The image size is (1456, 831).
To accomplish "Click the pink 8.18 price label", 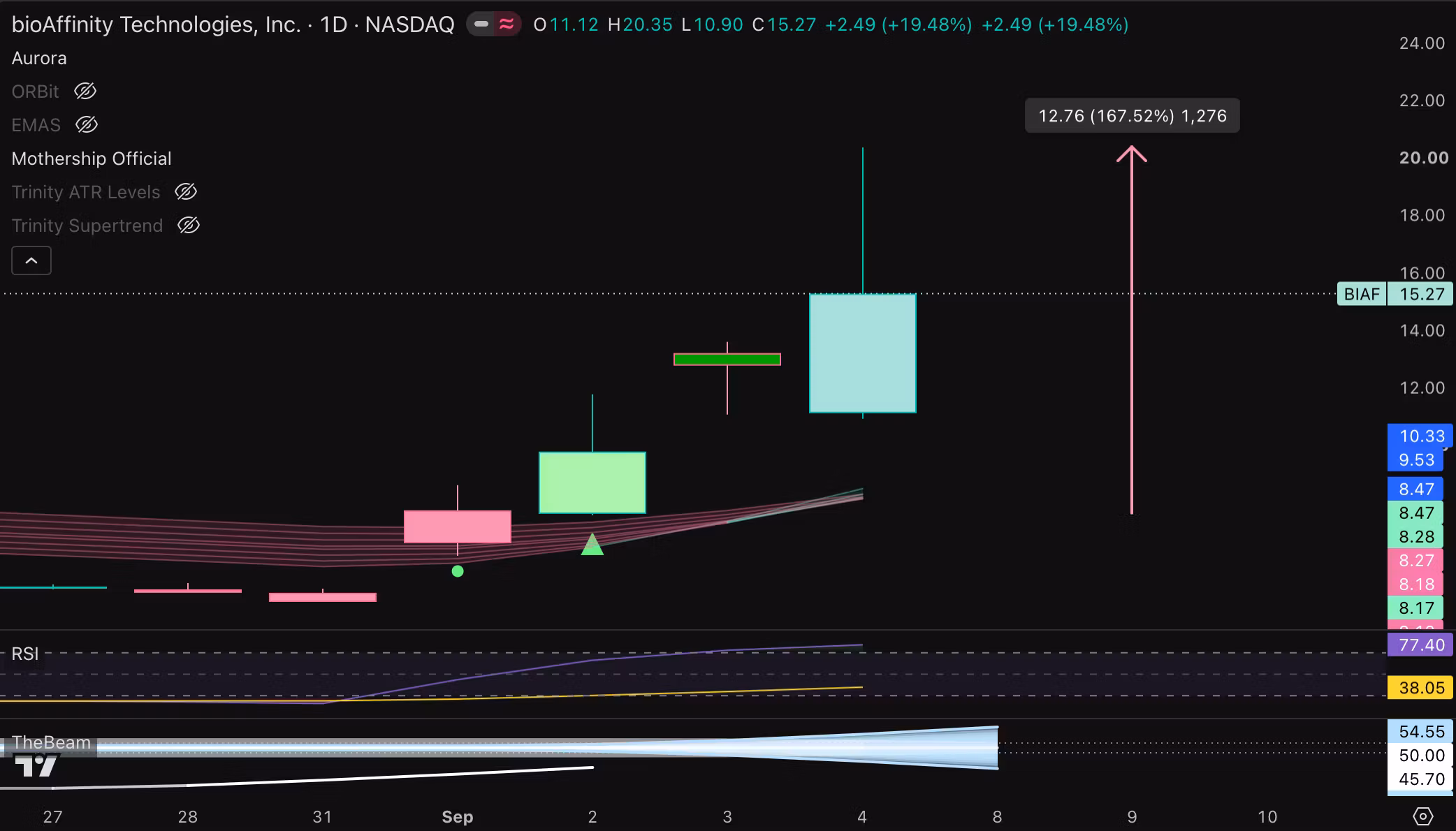I will click(x=1415, y=584).
